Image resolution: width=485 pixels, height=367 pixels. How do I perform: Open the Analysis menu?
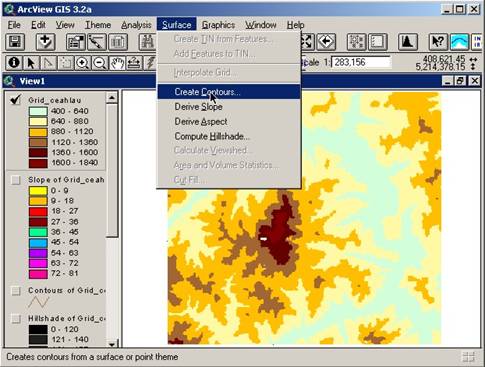point(136,25)
